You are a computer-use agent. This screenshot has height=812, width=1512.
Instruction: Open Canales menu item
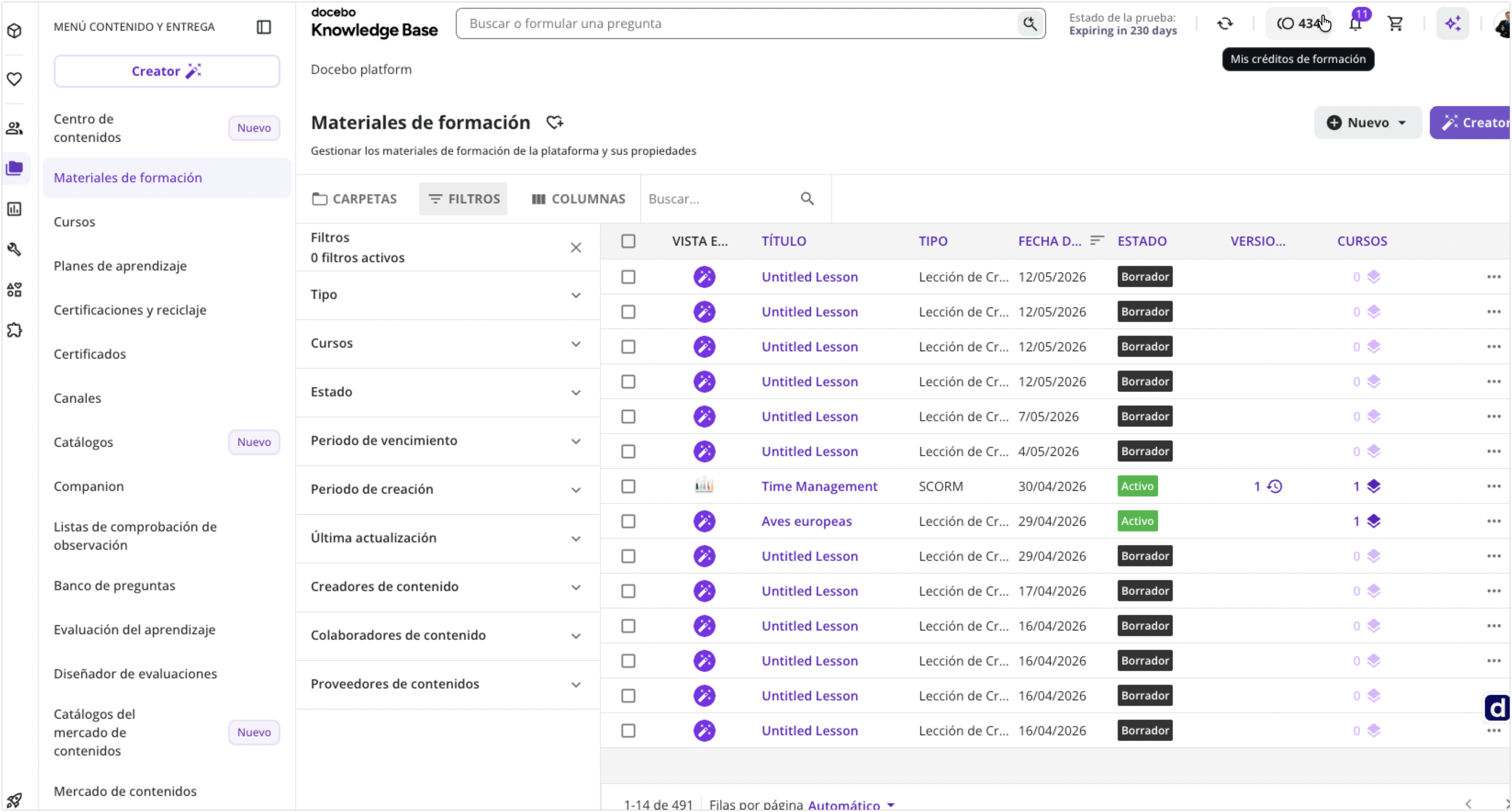pyautogui.click(x=78, y=398)
